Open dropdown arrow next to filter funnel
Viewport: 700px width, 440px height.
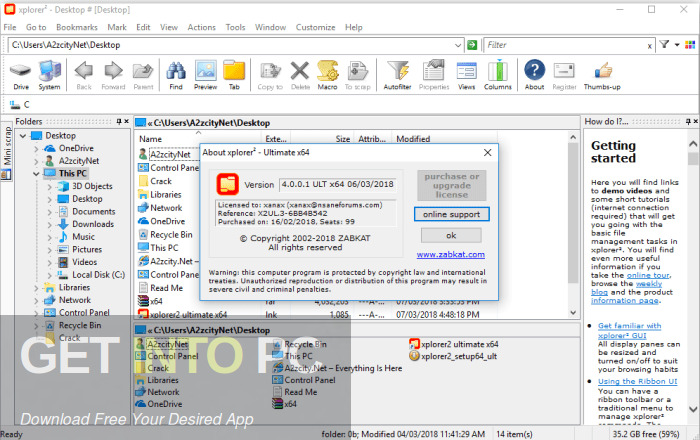(677, 45)
